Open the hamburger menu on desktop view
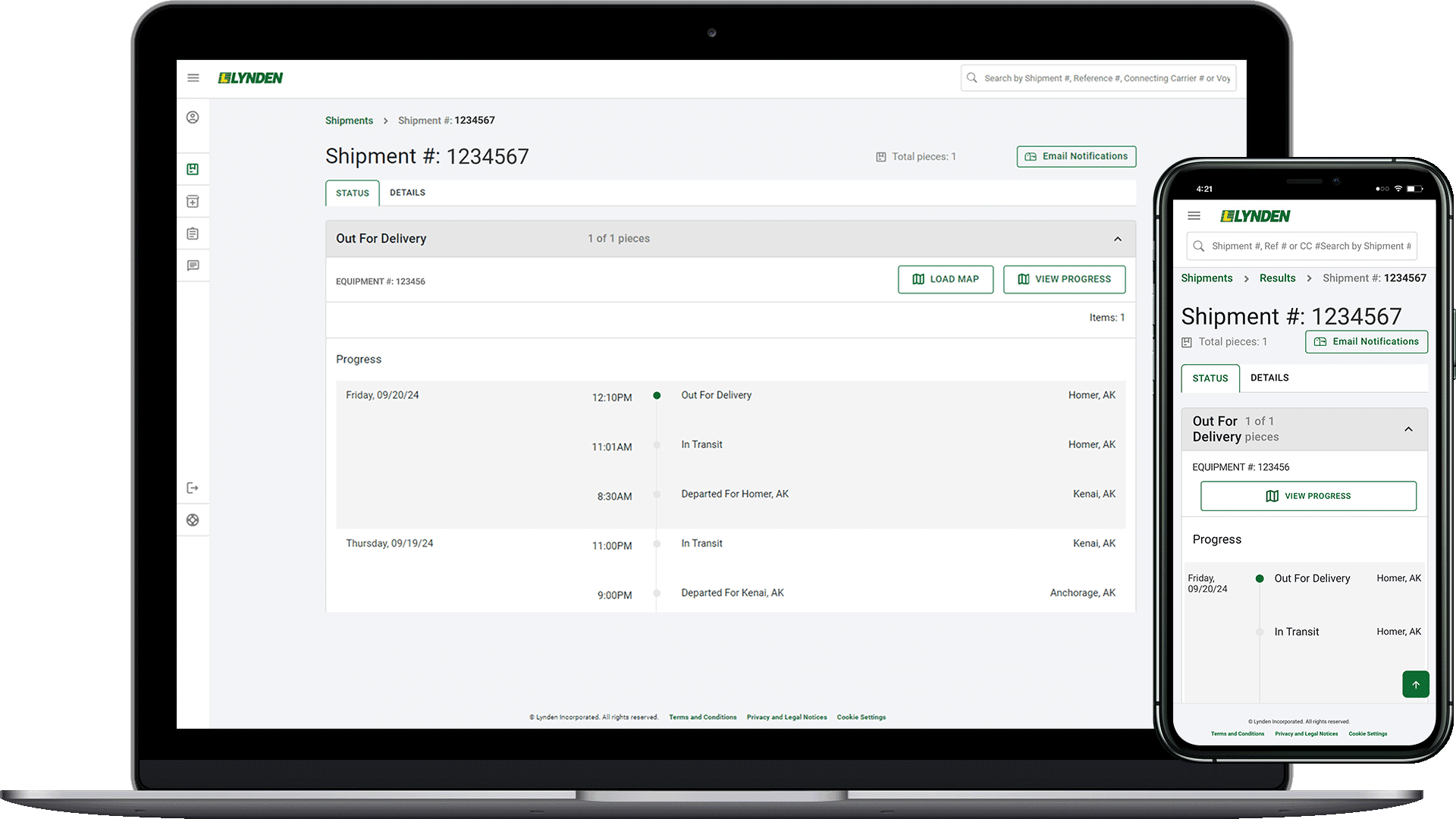This screenshot has width=1456, height=819. 193,77
